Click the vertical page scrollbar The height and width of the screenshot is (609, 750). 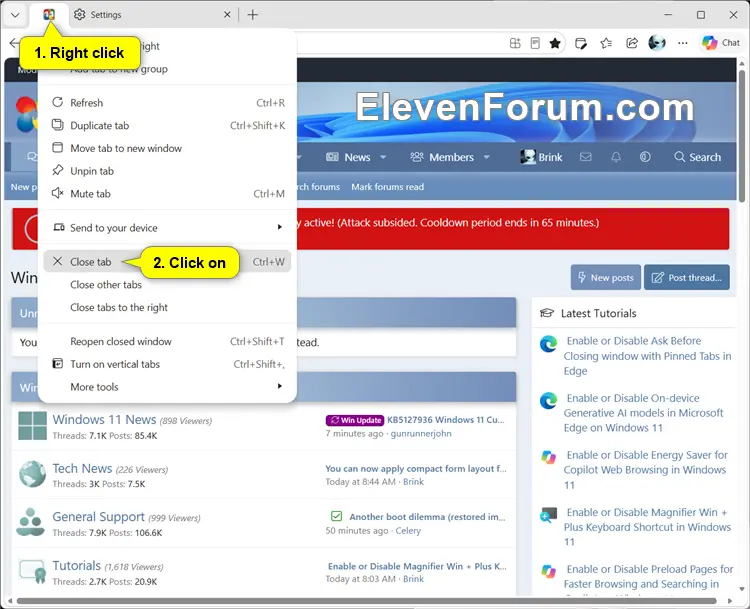point(742,136)
